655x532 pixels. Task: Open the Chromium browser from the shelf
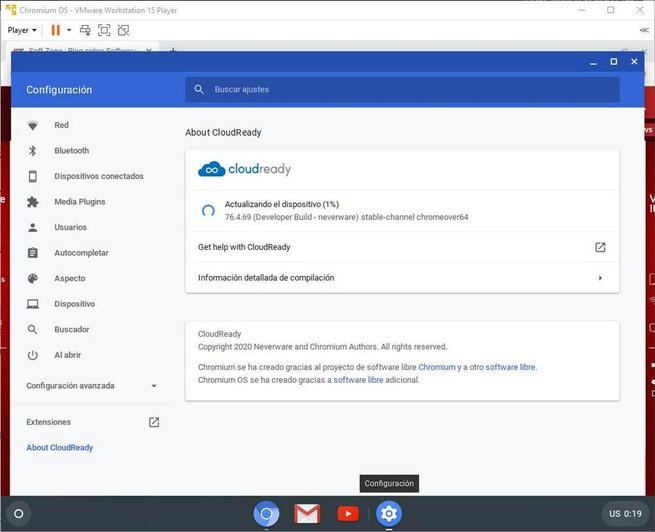point(266,514)
